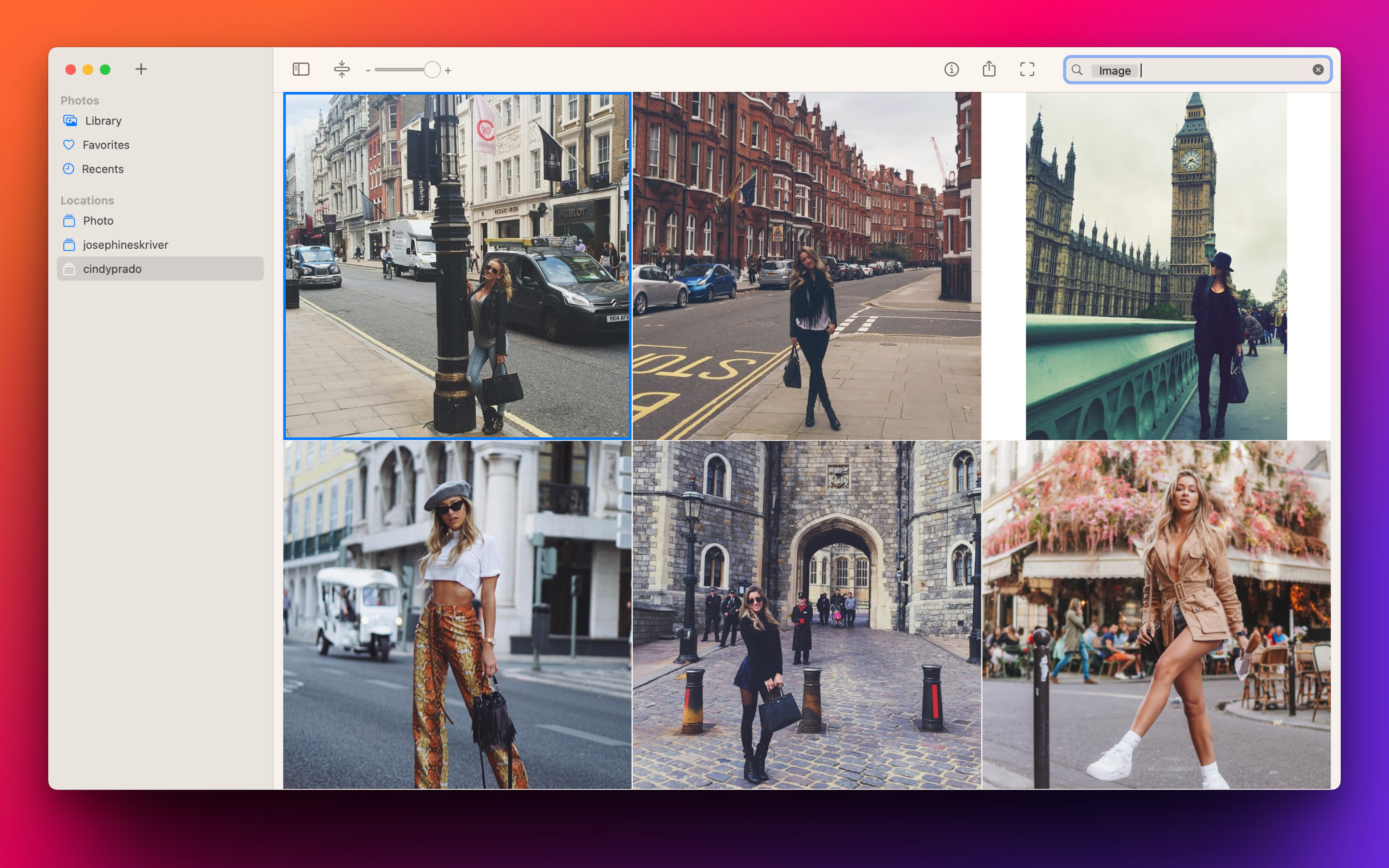Clear the search field with the x button
The height and width of the screenshot is (868, 1389).
pyautogui.click(x=1317, y=69)
